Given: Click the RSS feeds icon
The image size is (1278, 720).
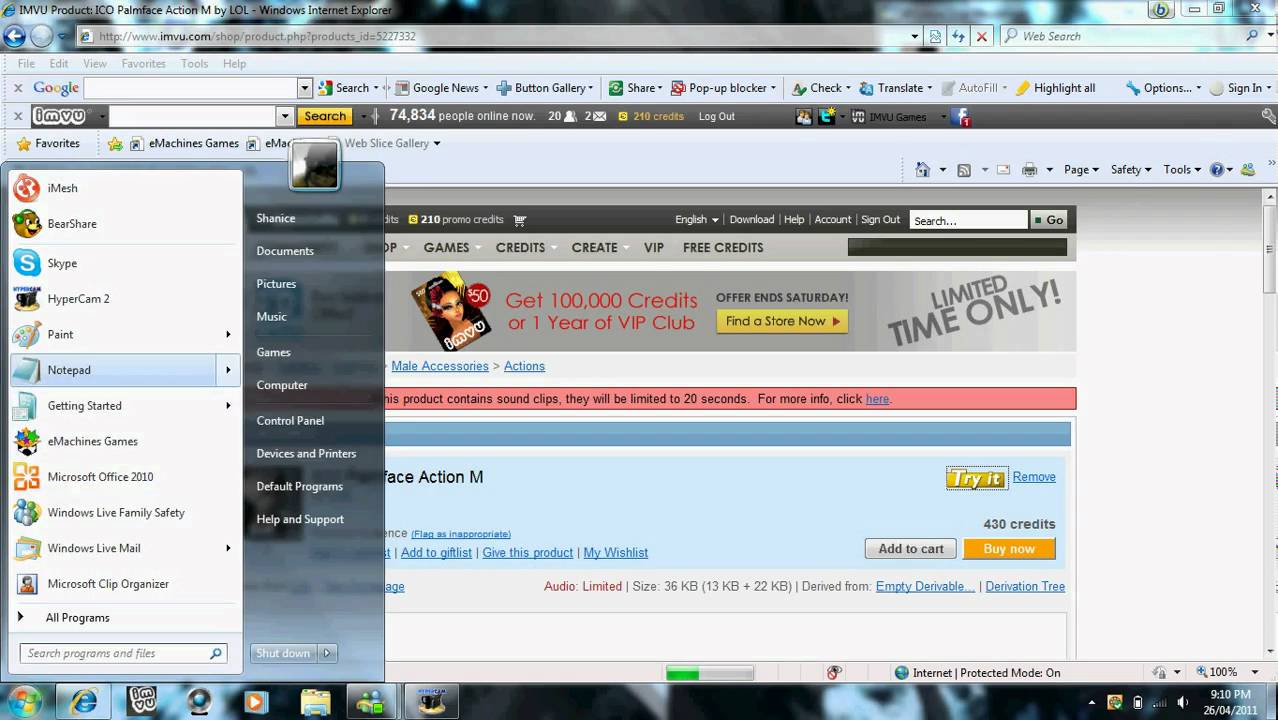Looking at the screenshot, I should pyautogui.click(x=964, y=170).
